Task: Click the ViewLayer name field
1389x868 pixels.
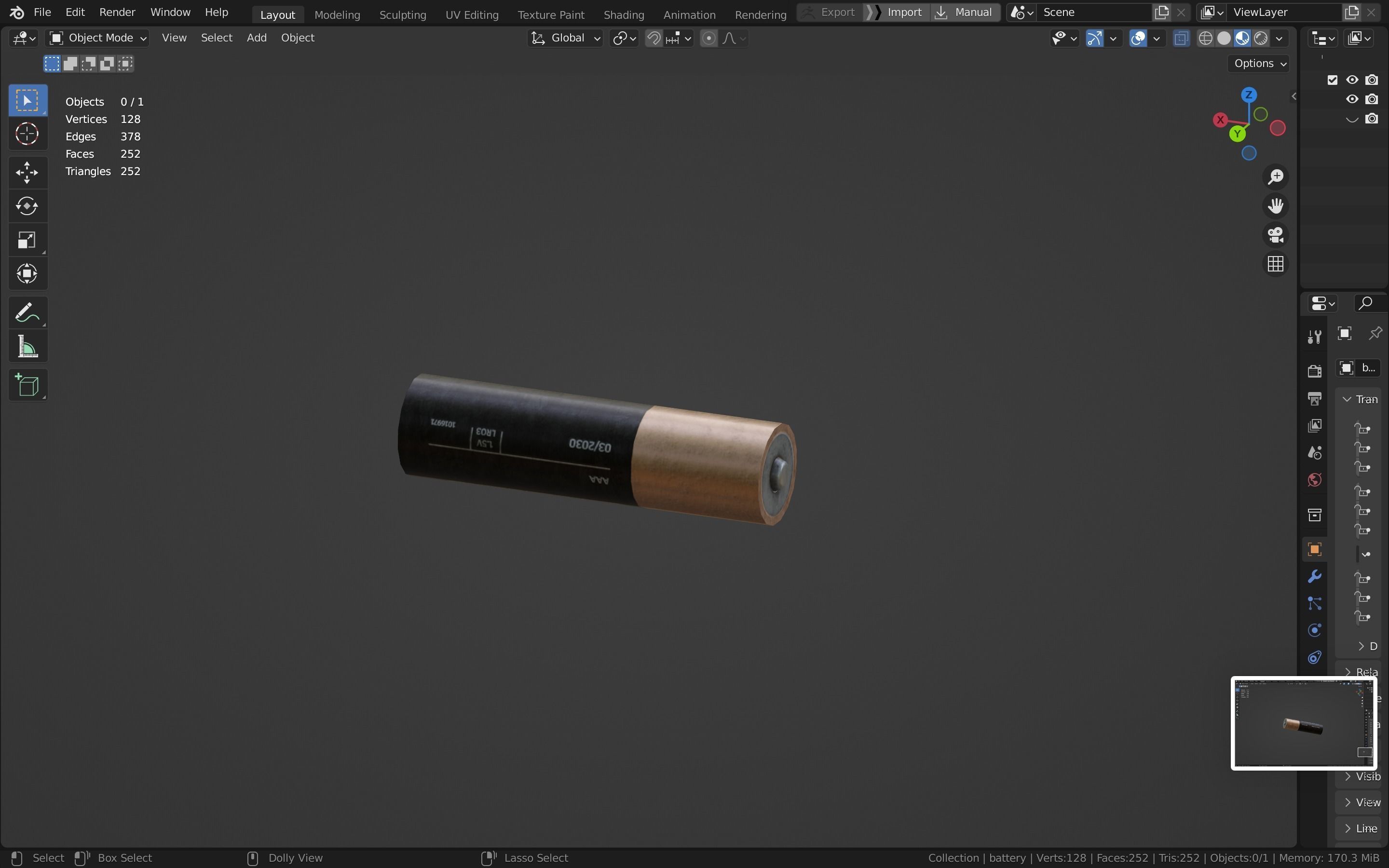Action: point(1283,12)
